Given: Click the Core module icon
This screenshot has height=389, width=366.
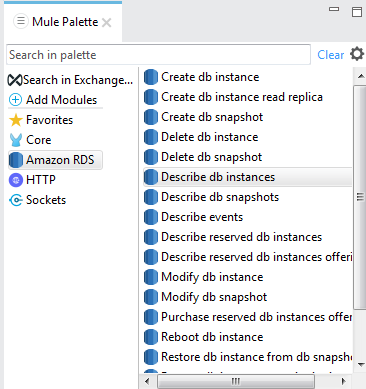Looking at the screenshot, I should click(x=16, y=140).
